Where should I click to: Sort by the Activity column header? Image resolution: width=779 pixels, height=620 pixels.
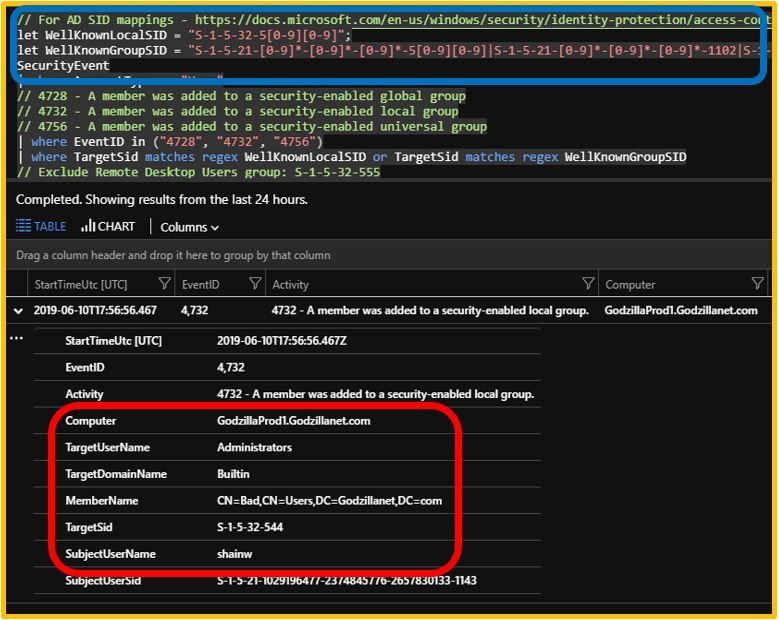click(x=290, y=285)
